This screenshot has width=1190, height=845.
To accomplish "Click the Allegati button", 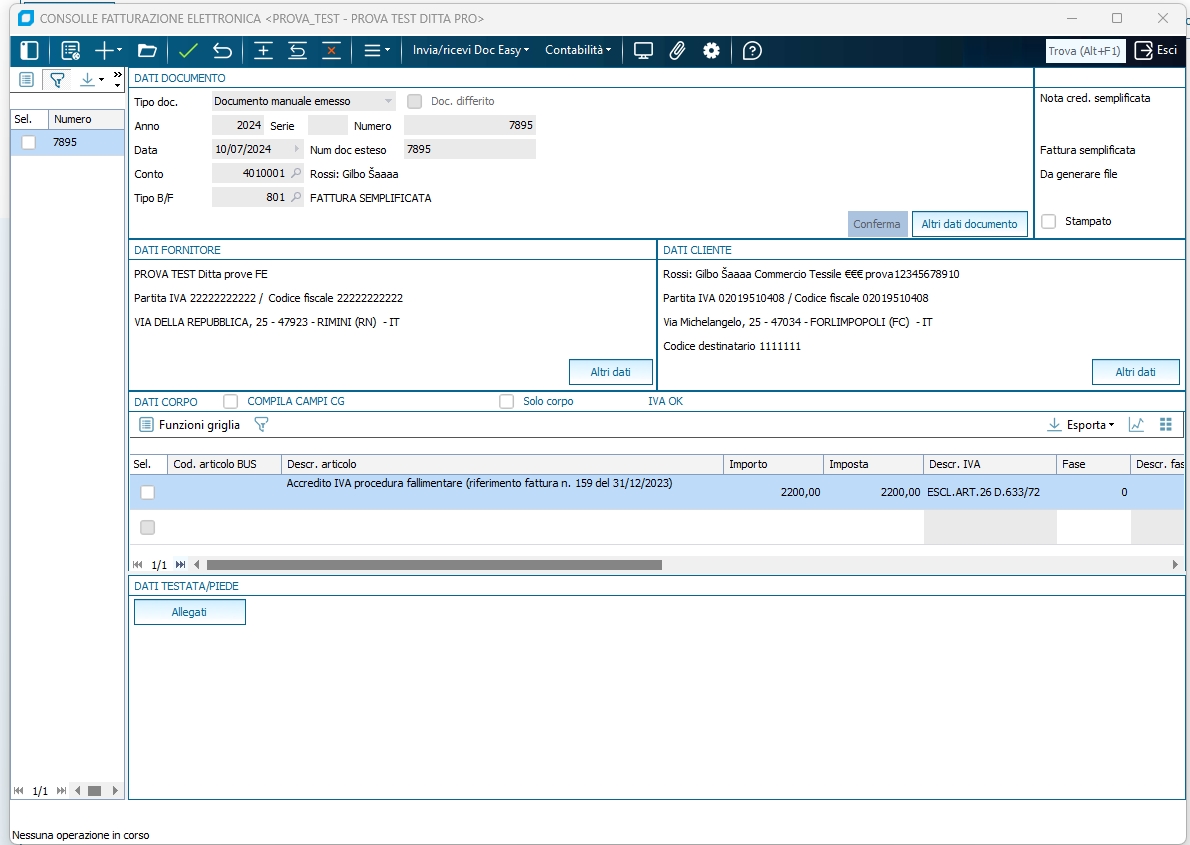I will pyautogui.click(x=189, y=612).
